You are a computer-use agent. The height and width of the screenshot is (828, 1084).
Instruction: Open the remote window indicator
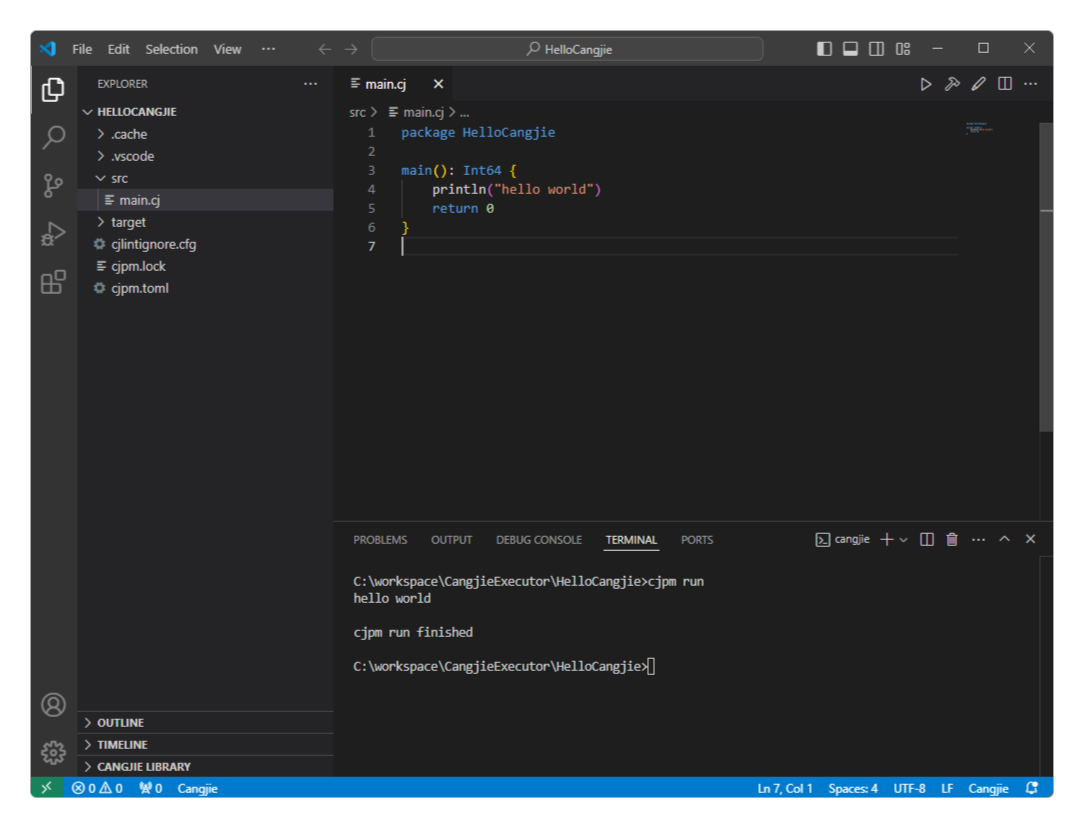tap(46, 788)
